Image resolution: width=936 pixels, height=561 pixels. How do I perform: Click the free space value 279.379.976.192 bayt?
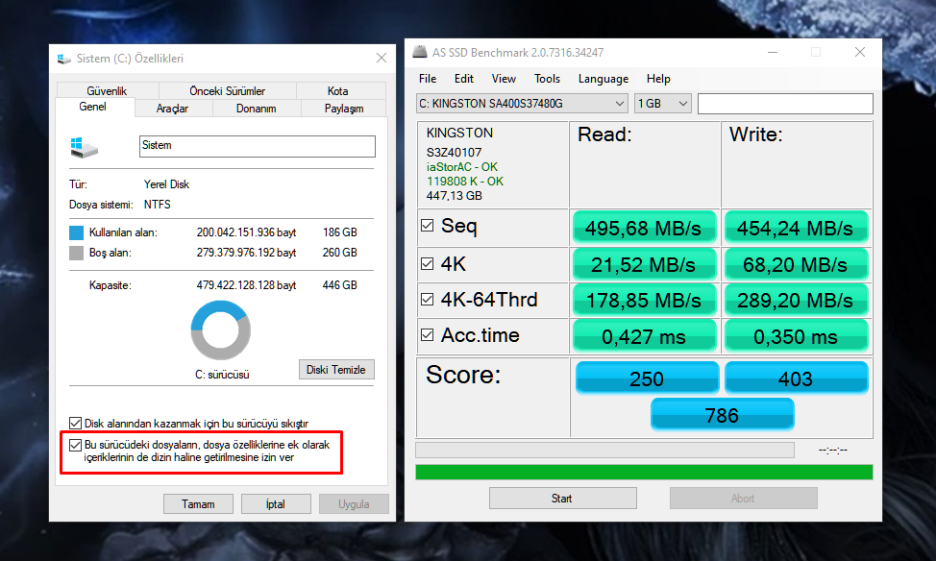pos(247,252)
